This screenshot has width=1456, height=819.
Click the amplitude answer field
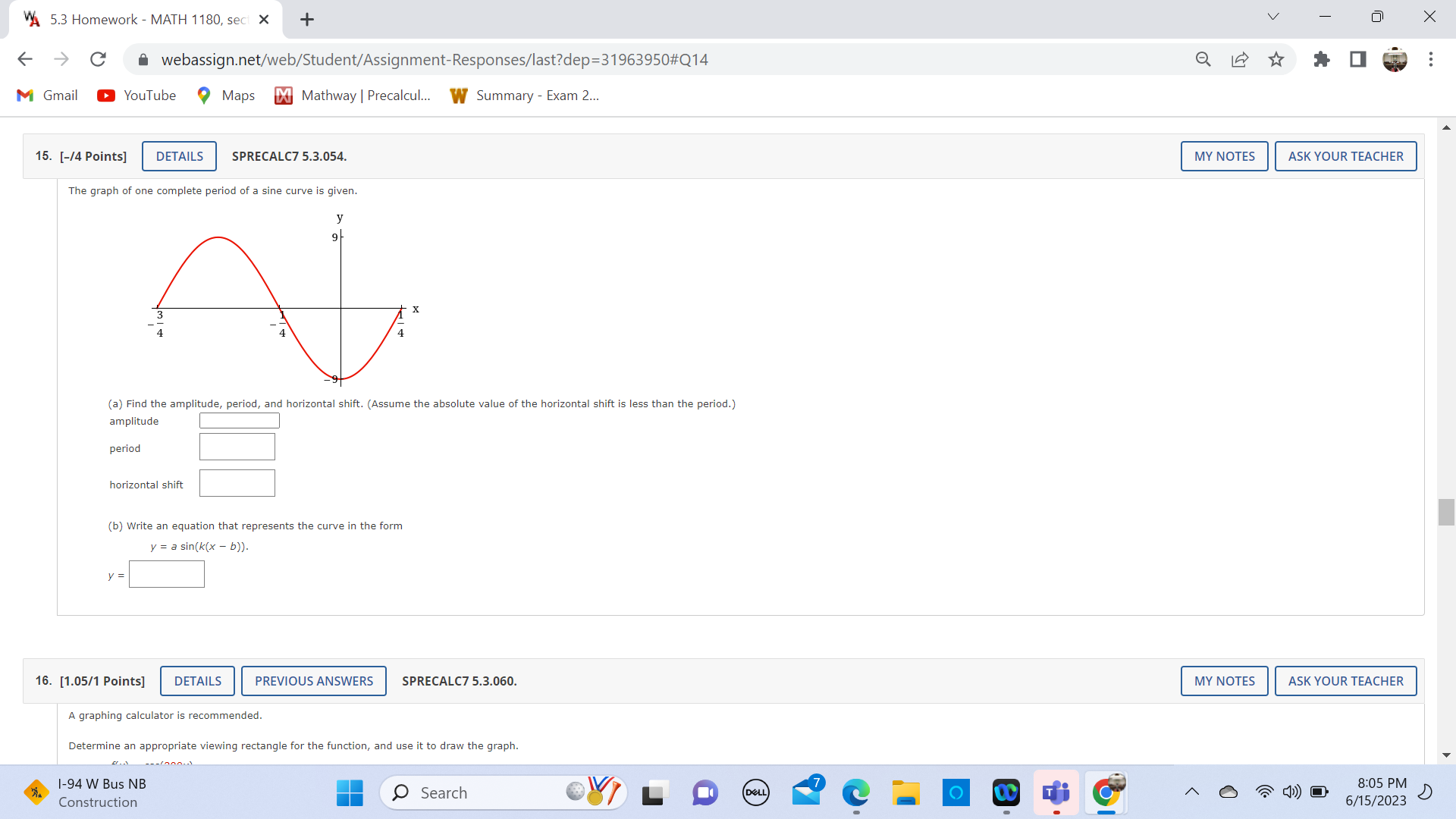[x=239, y=419]
